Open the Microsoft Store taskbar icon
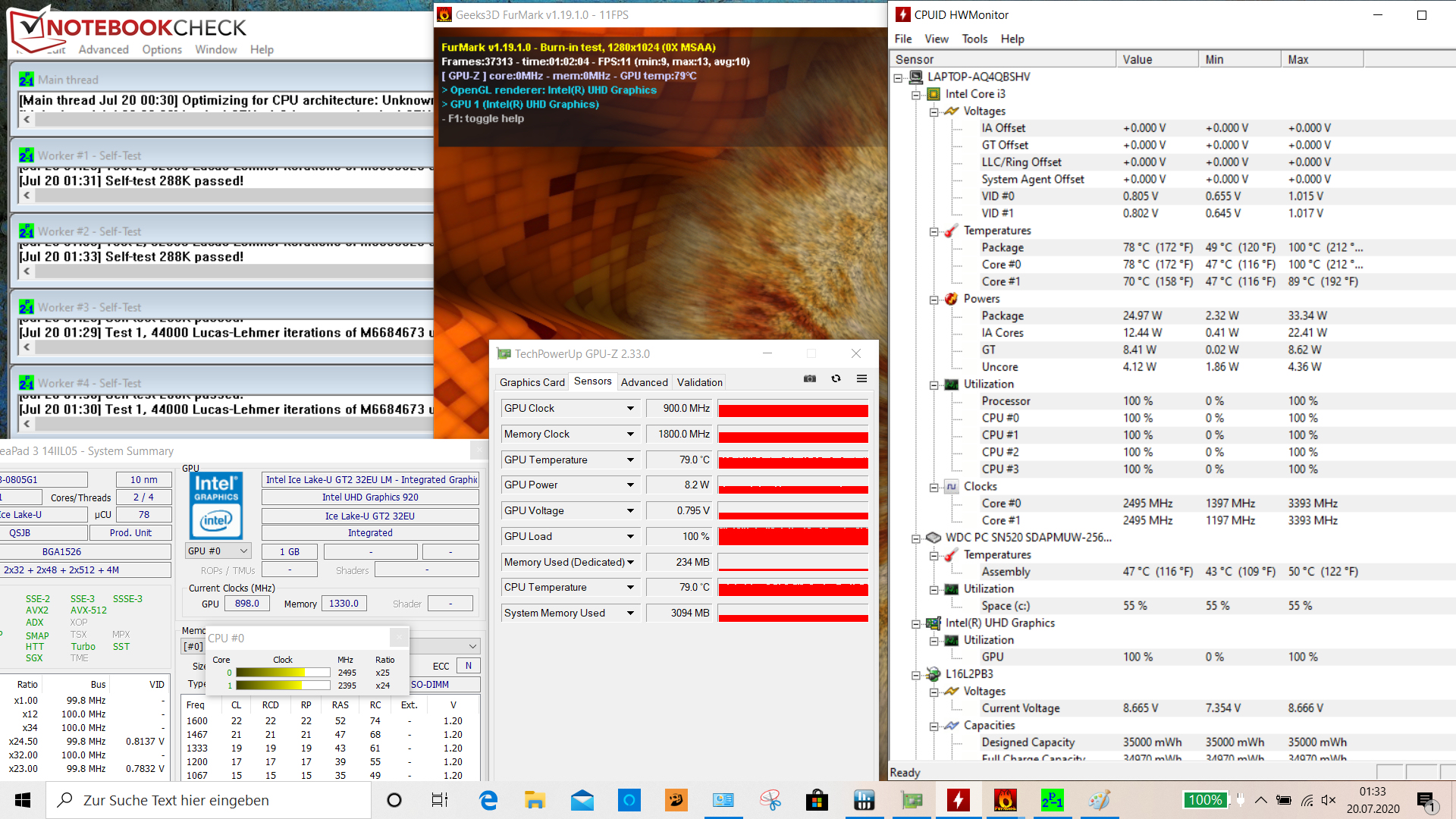1456x819 pixels. pos(817,800)
